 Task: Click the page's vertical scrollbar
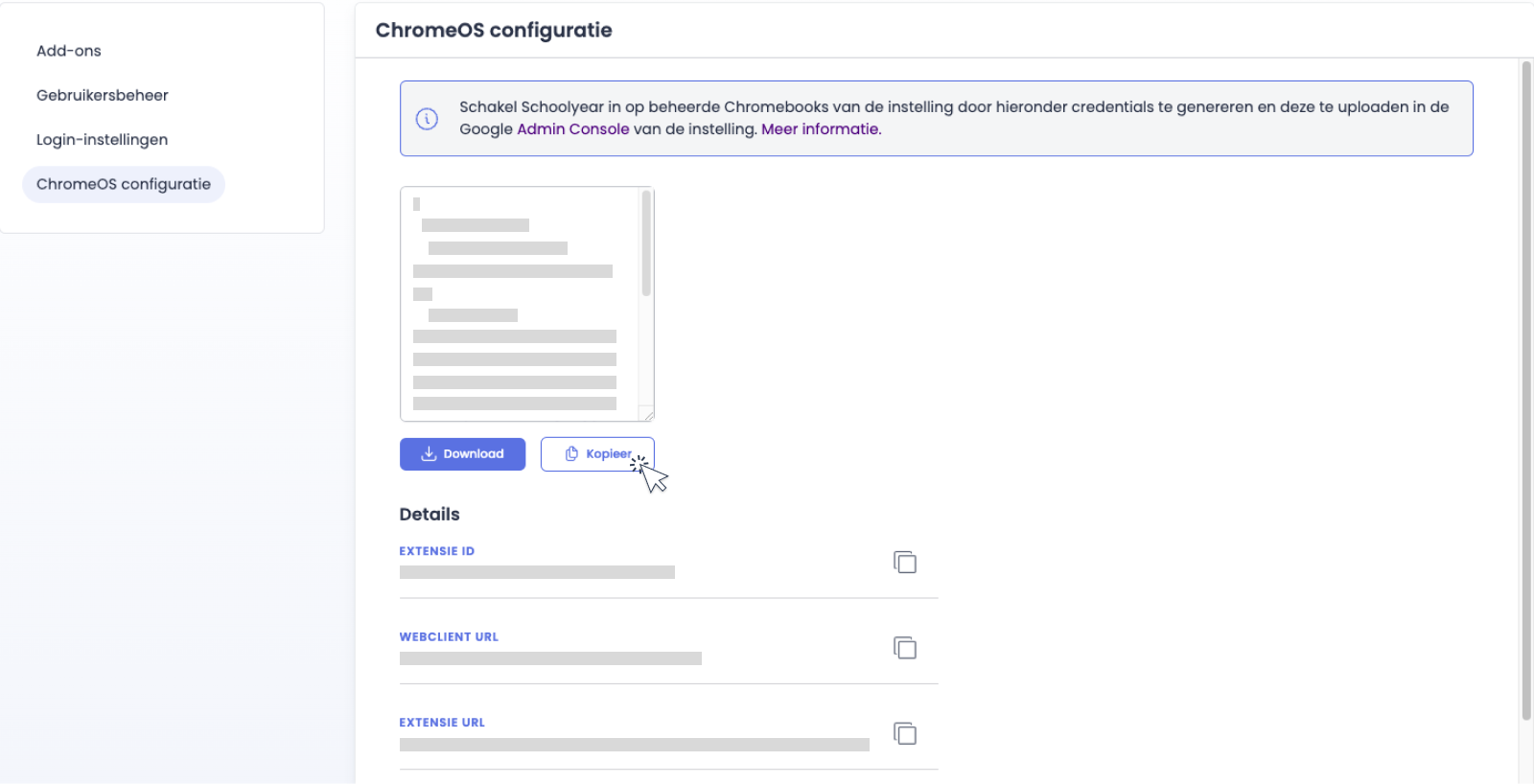coord(1525,383)
